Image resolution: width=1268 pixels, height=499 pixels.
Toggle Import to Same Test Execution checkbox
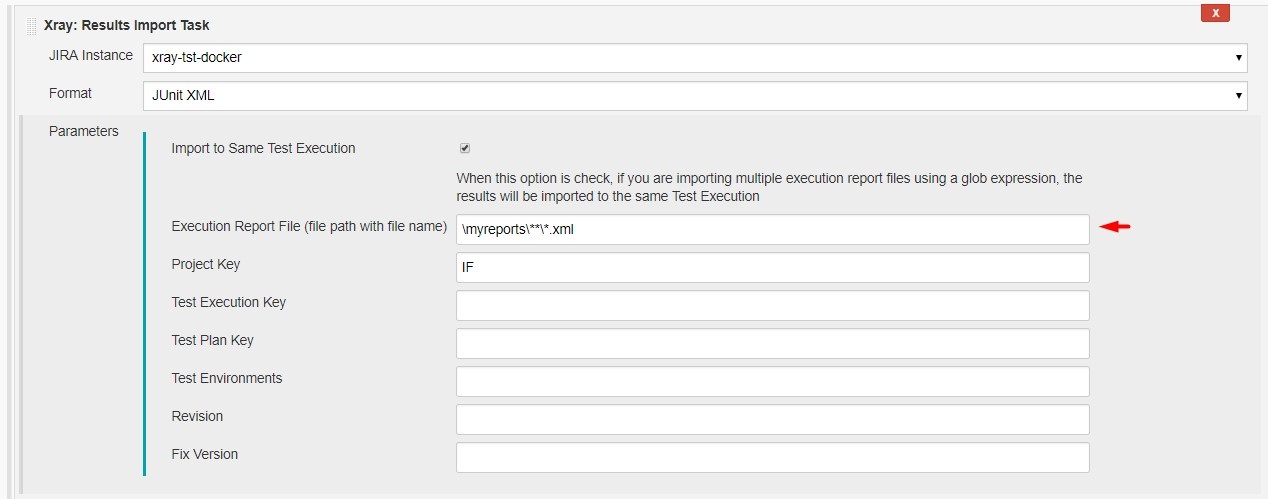[x=464, y=148]
